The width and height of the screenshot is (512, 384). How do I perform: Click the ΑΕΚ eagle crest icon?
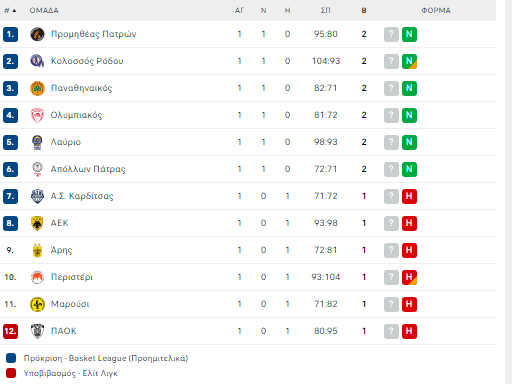[x=37, y=223]
